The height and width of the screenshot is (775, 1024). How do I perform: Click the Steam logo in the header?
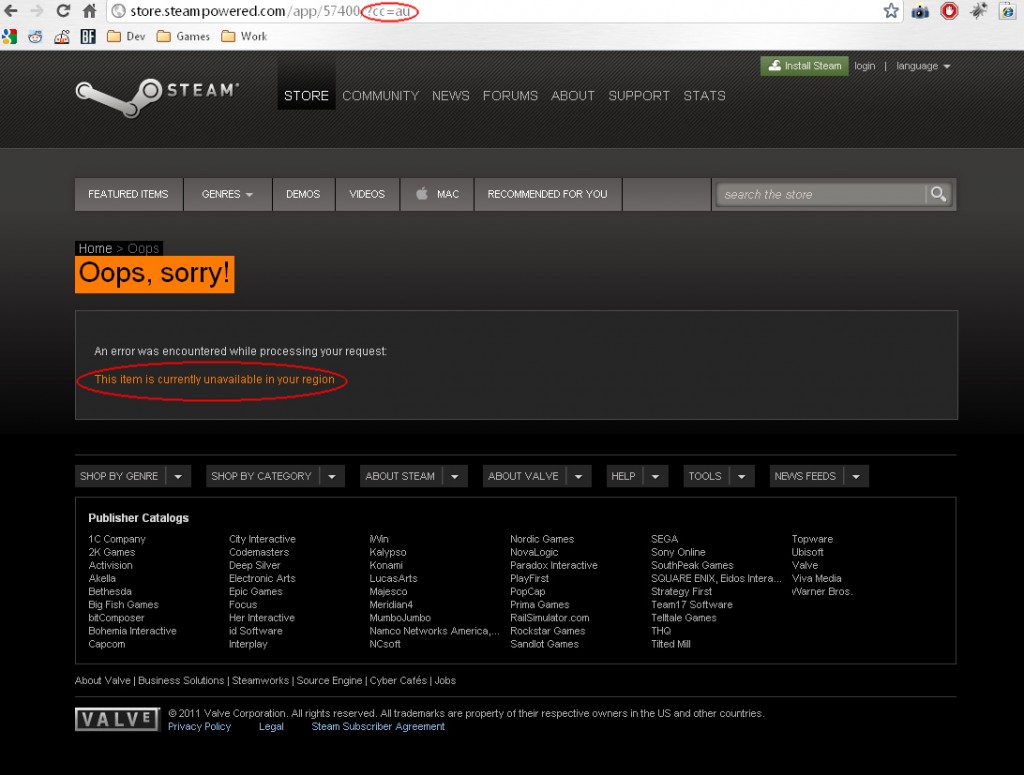(157, 93)
